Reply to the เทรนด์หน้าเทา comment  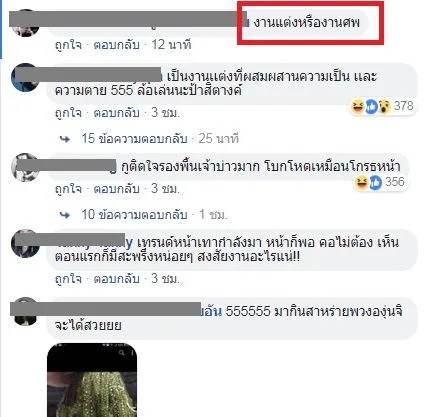[116, 278]
